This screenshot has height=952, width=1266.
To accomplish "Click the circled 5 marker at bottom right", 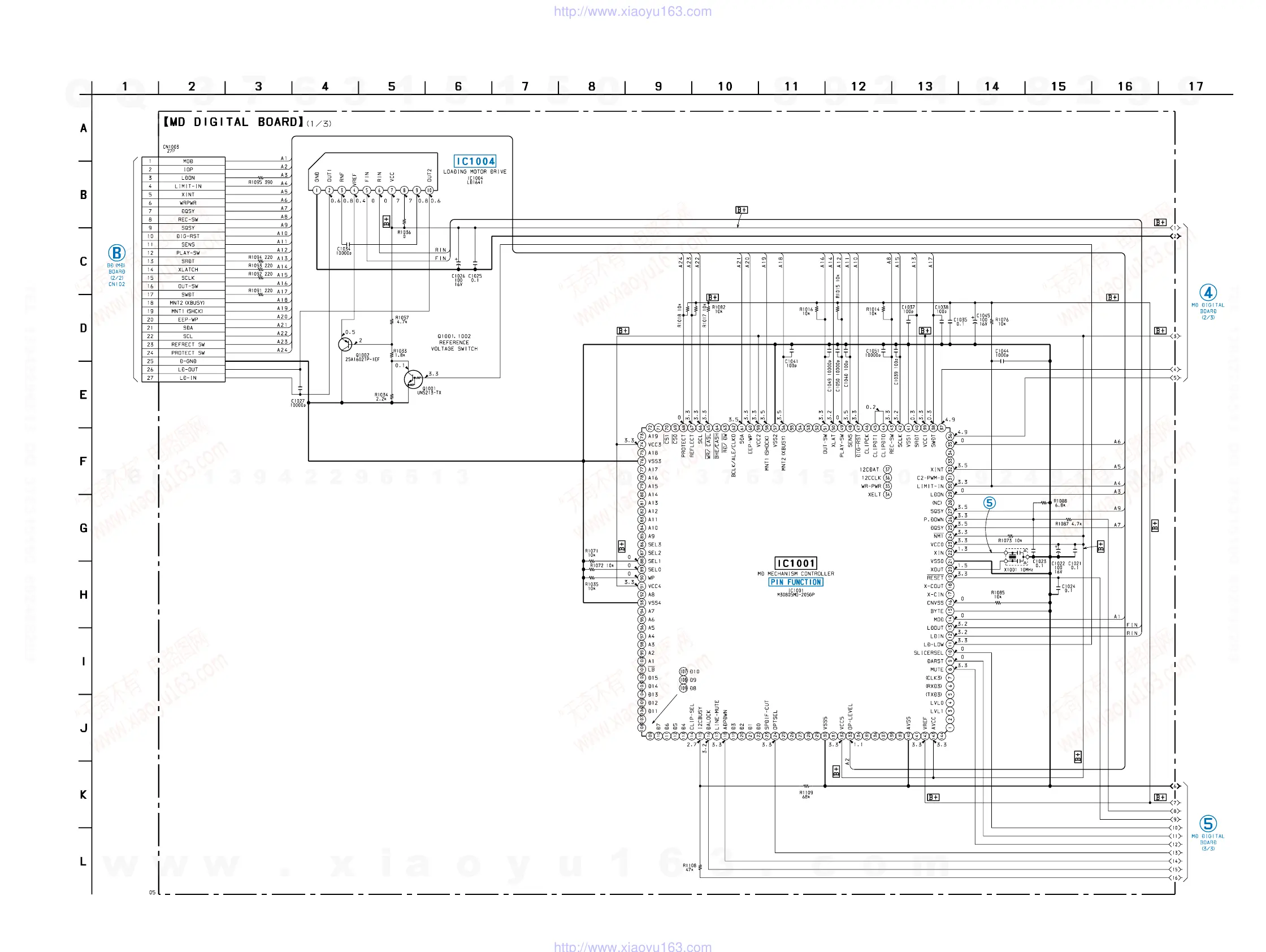I will coord(1208,824).
